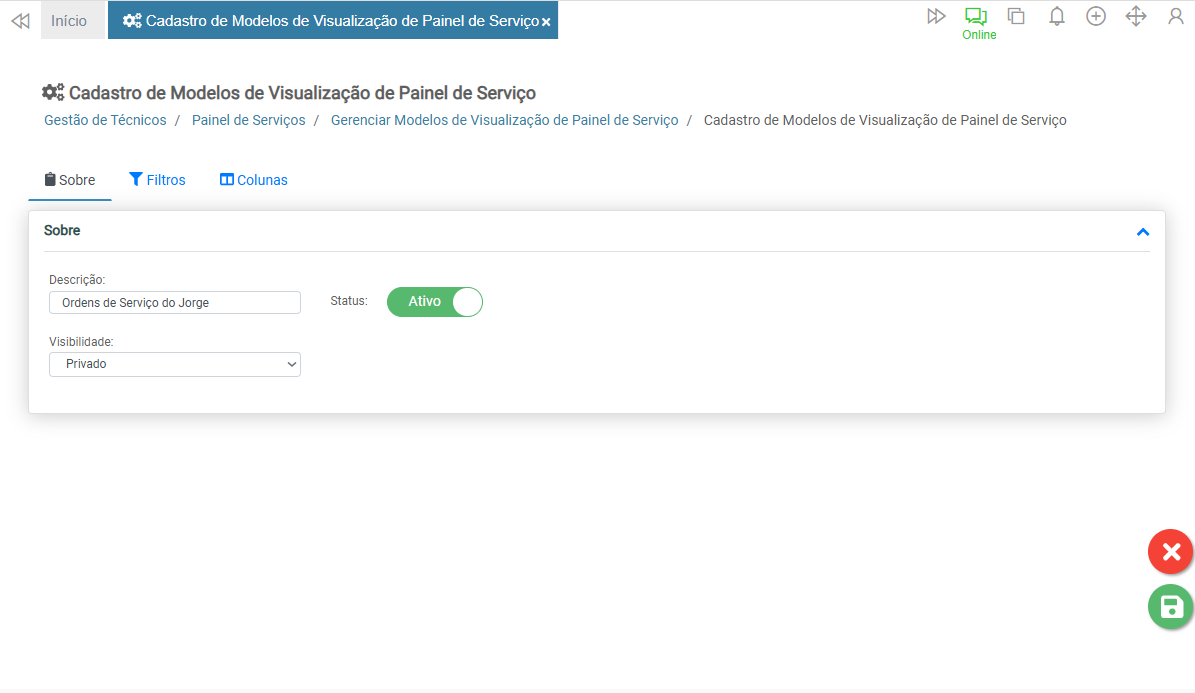Click the four-way move arrows icon
The height and width of the screenshot is (693, 1195).
(x=1136, y=16)
